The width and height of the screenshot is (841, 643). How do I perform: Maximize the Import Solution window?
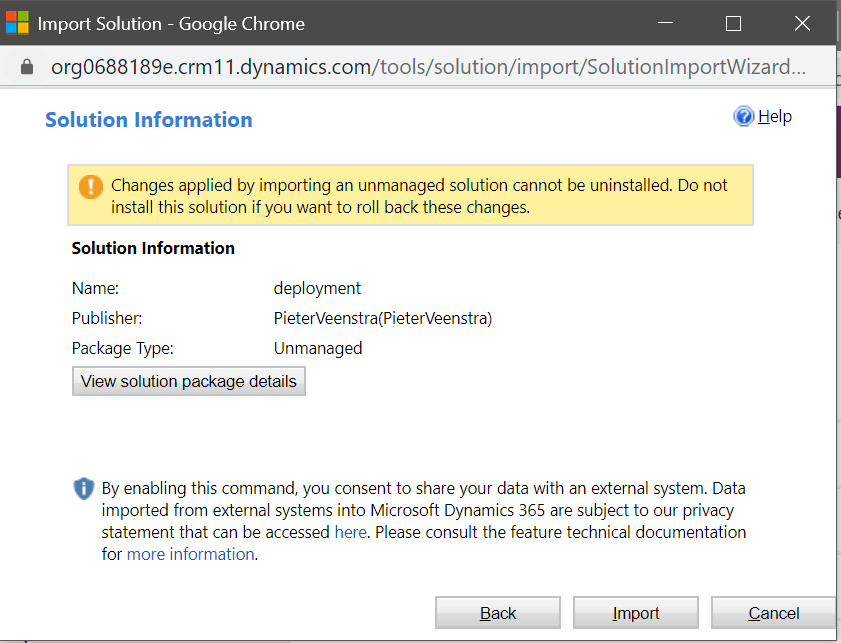pyautogui.click(x=733, y=23)
